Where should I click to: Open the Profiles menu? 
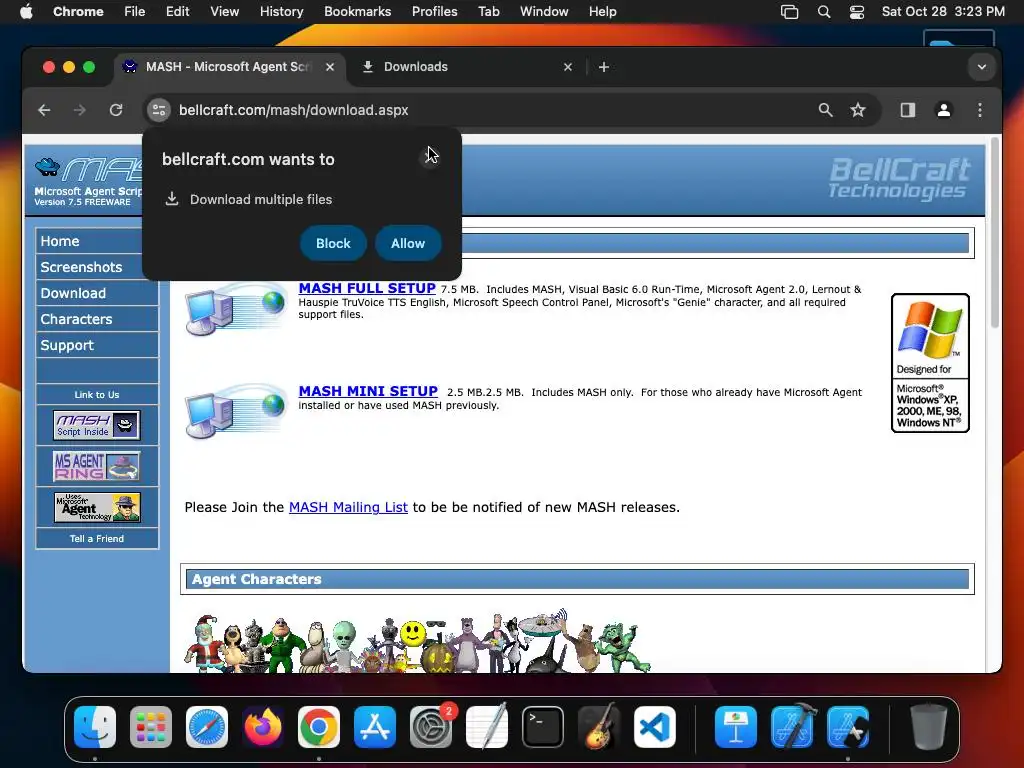(434, 12)
